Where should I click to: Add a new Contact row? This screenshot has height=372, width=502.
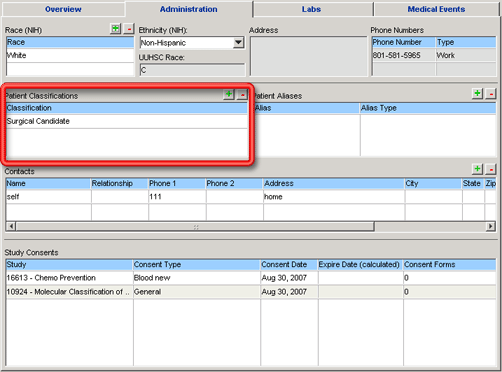(477, 169)
